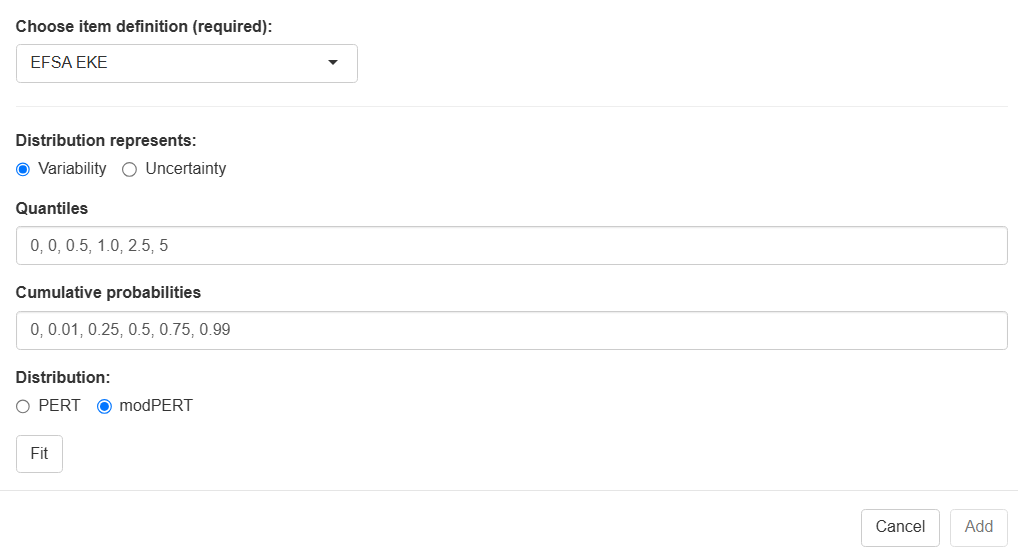Select the Variability radio circle

point(24,169)
